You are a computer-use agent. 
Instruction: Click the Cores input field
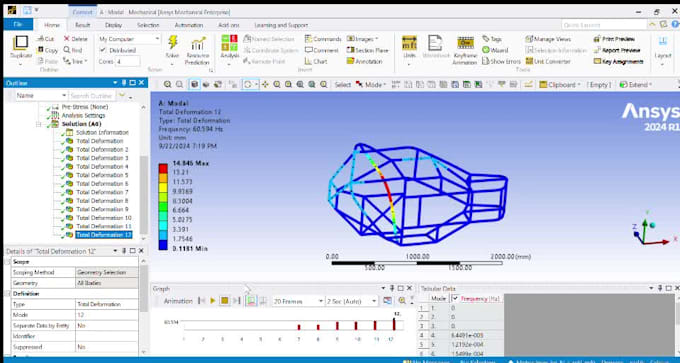click(128, 62)
